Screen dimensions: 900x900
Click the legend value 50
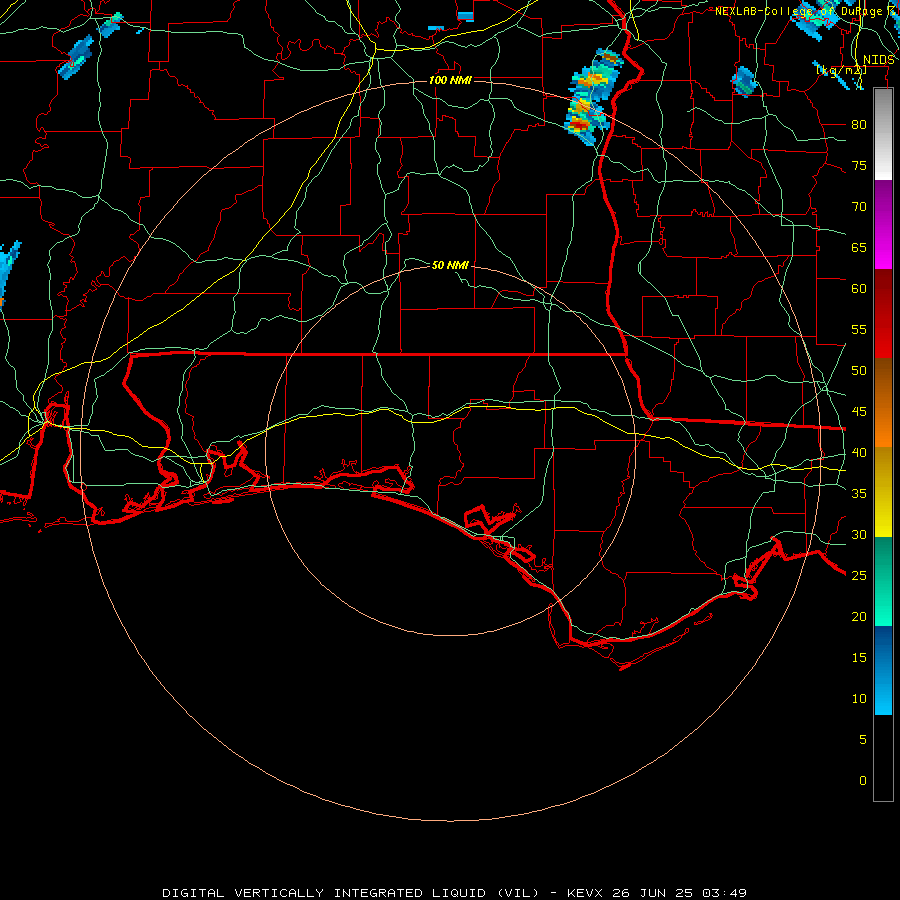(x=859, y=370)
